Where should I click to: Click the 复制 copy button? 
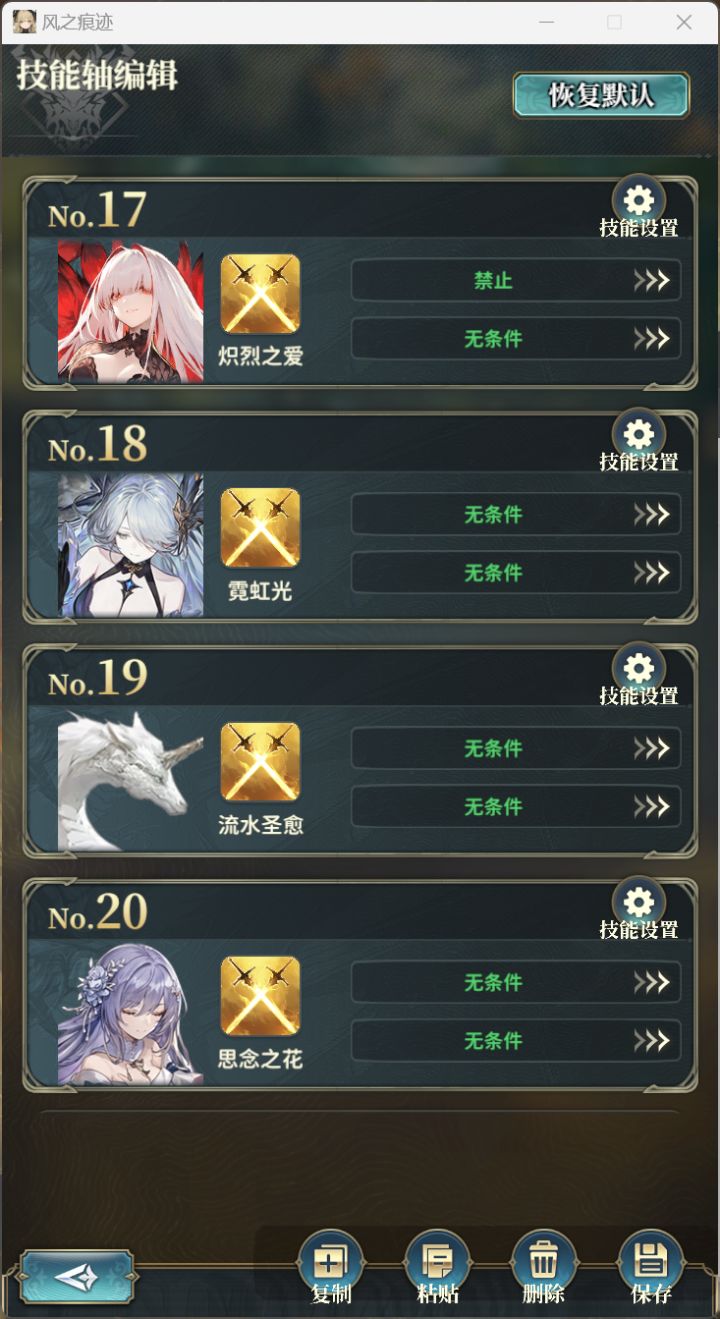[x=331, y=1266]
